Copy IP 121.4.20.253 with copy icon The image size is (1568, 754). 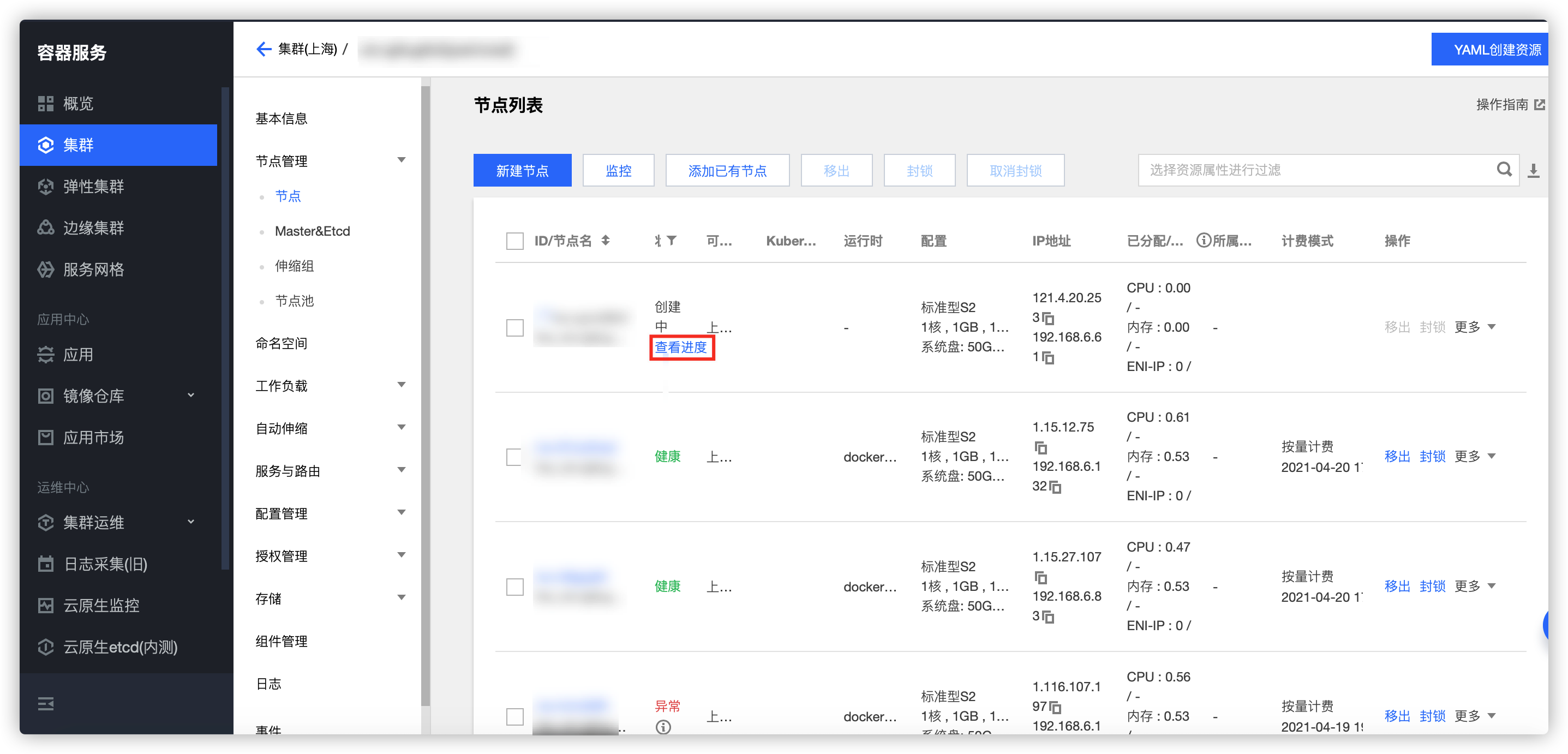click(x=1048, y=318)
